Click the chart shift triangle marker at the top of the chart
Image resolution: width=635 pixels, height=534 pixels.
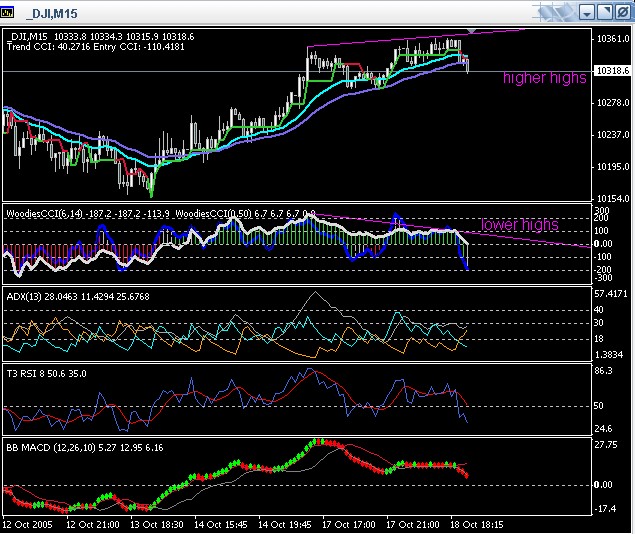(471, 31)
